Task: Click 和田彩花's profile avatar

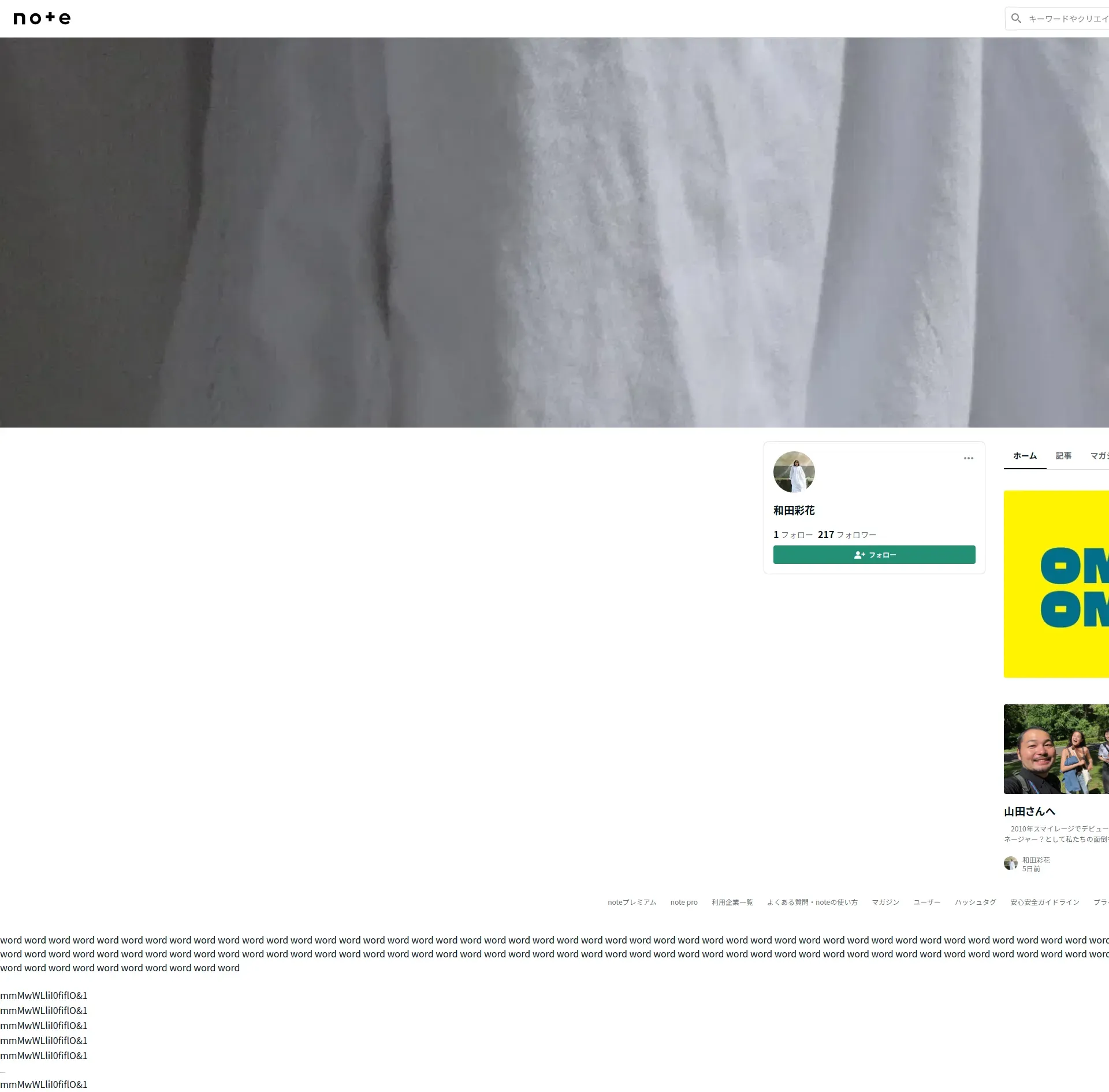Action: click(794, 472)
